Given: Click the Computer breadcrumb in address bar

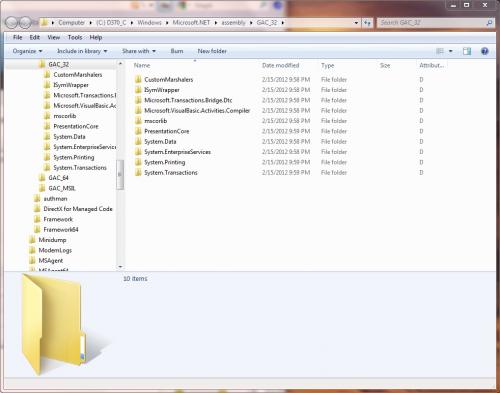Looking at the screenshot, I should coord(71,23).
